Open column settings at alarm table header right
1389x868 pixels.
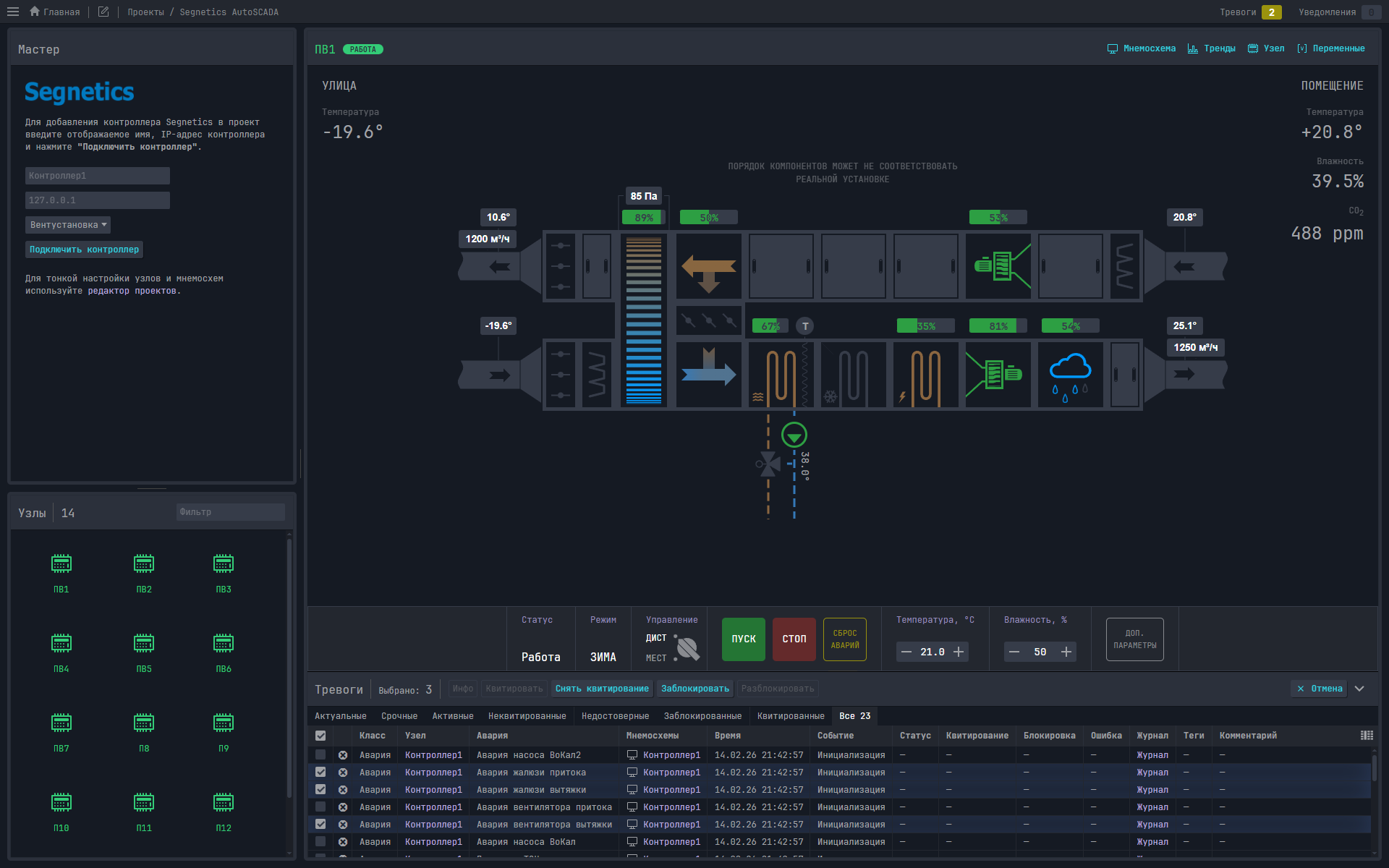[x=1367, y=735]
